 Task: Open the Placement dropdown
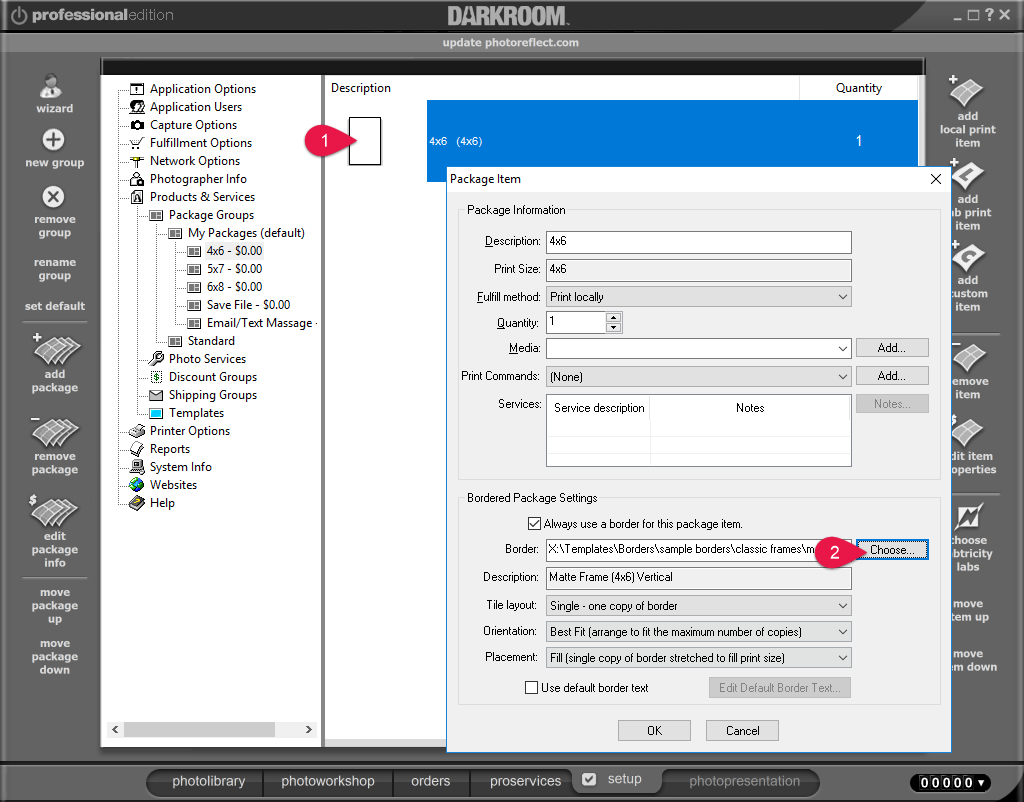pos(699,658)
